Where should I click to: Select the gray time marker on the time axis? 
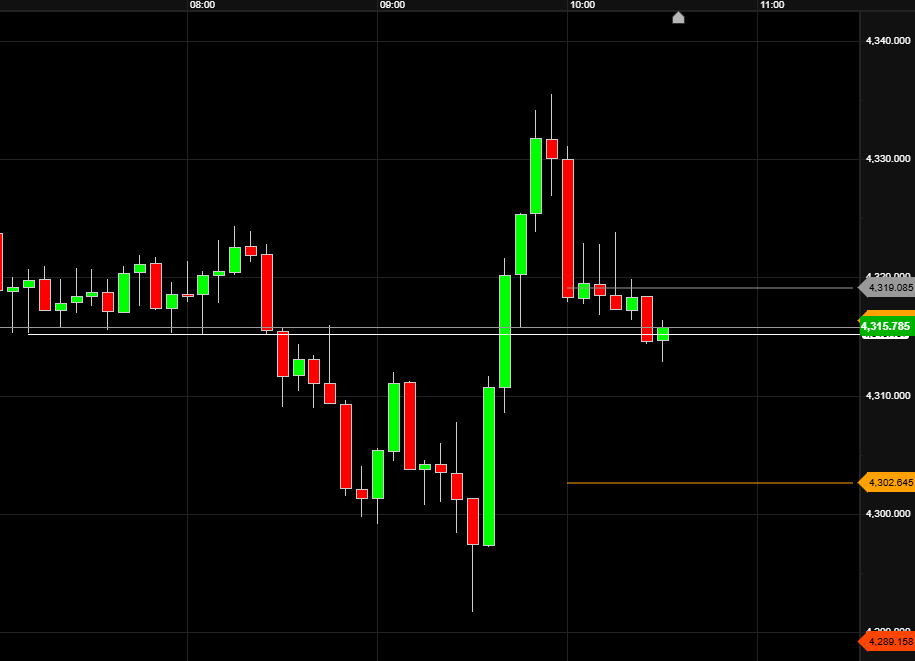678,18
